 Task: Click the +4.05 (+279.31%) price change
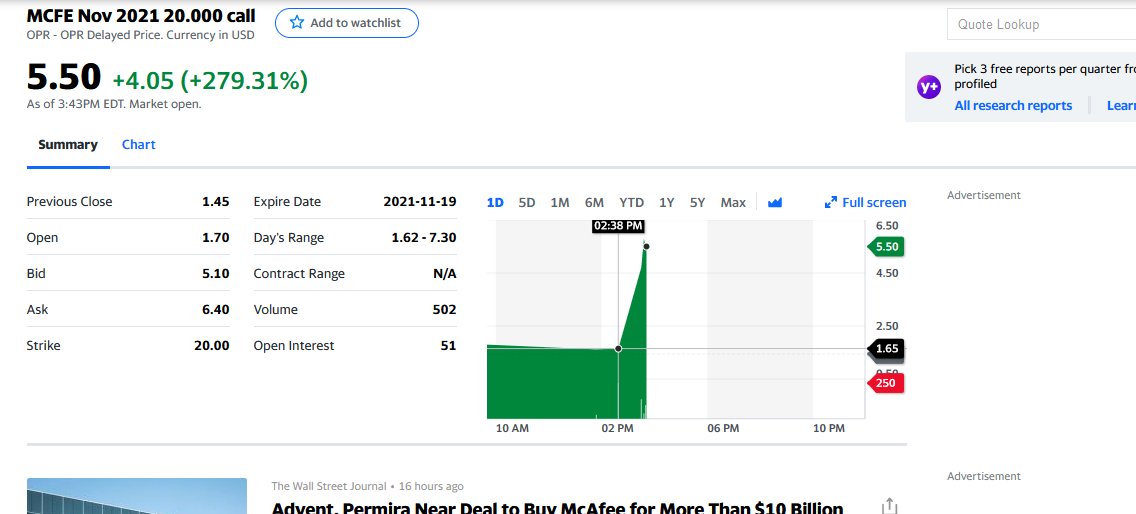[210, 80]
